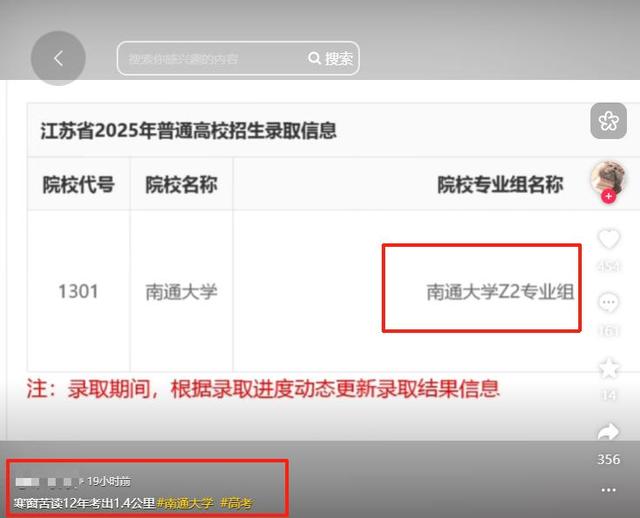The image size is (640, 518).
Task: Open the three-dot more options menu
Action: pos(609,490)
